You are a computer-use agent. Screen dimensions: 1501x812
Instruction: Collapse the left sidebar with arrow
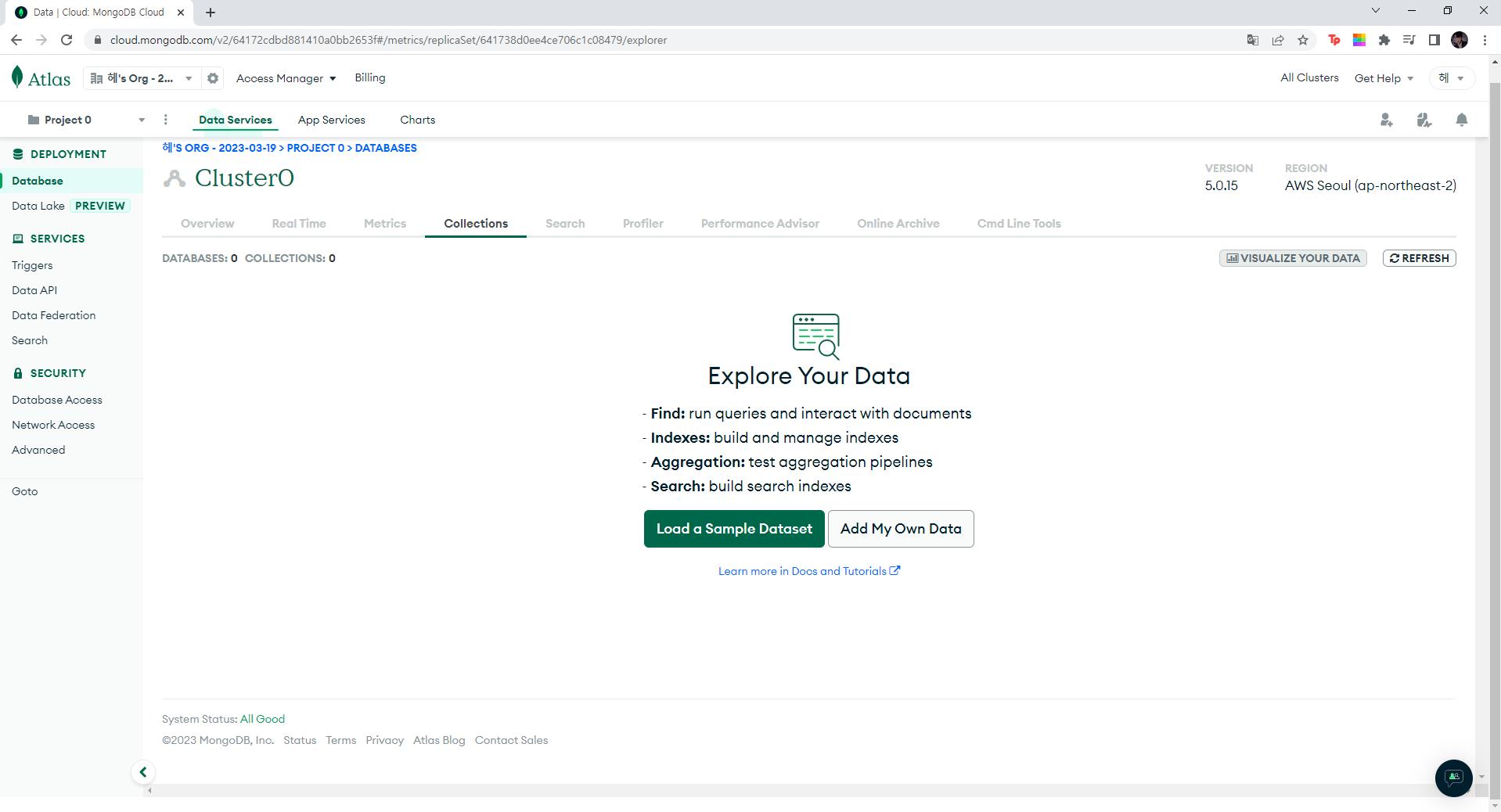coord(142,772)
